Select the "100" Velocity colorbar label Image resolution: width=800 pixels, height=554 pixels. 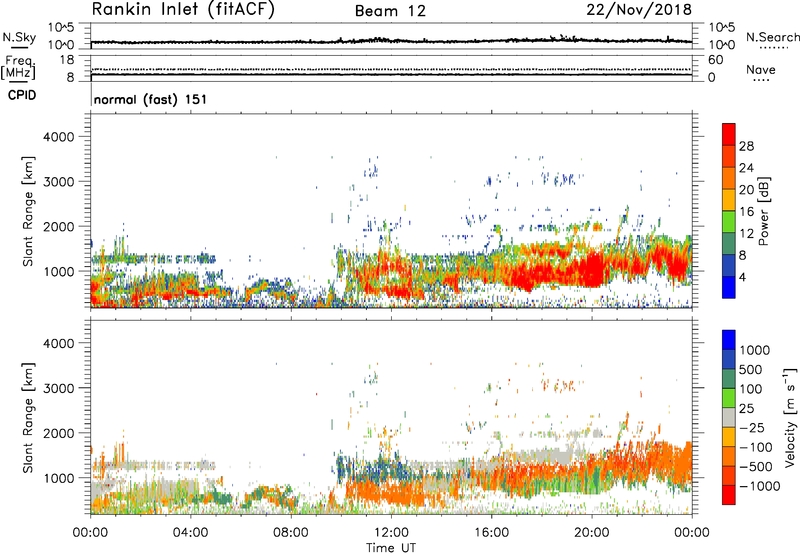click(x=750, y=389)
